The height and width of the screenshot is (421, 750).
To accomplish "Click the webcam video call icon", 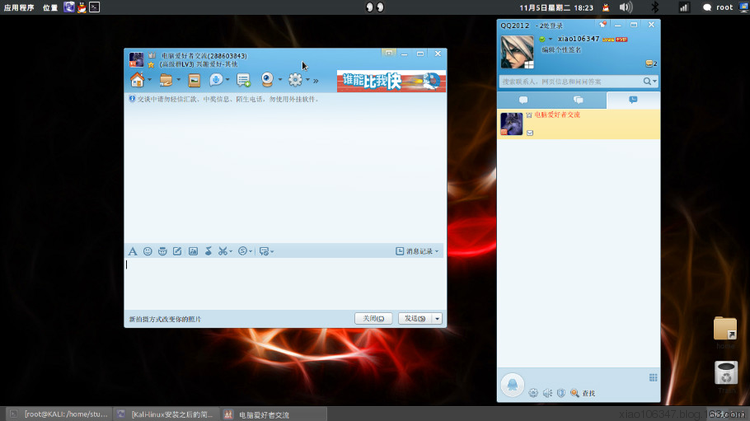I will point(267,80).
